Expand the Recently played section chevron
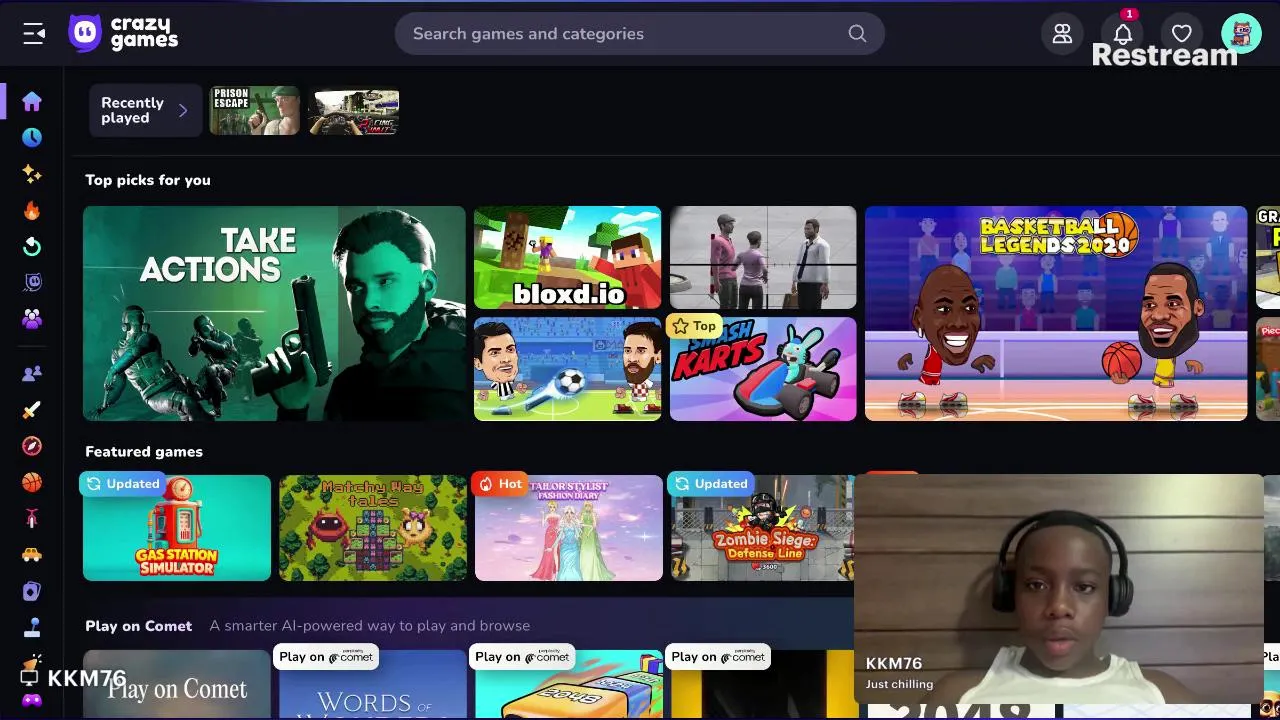Viewport: 1280px width, 720px height. pos(182,110)
